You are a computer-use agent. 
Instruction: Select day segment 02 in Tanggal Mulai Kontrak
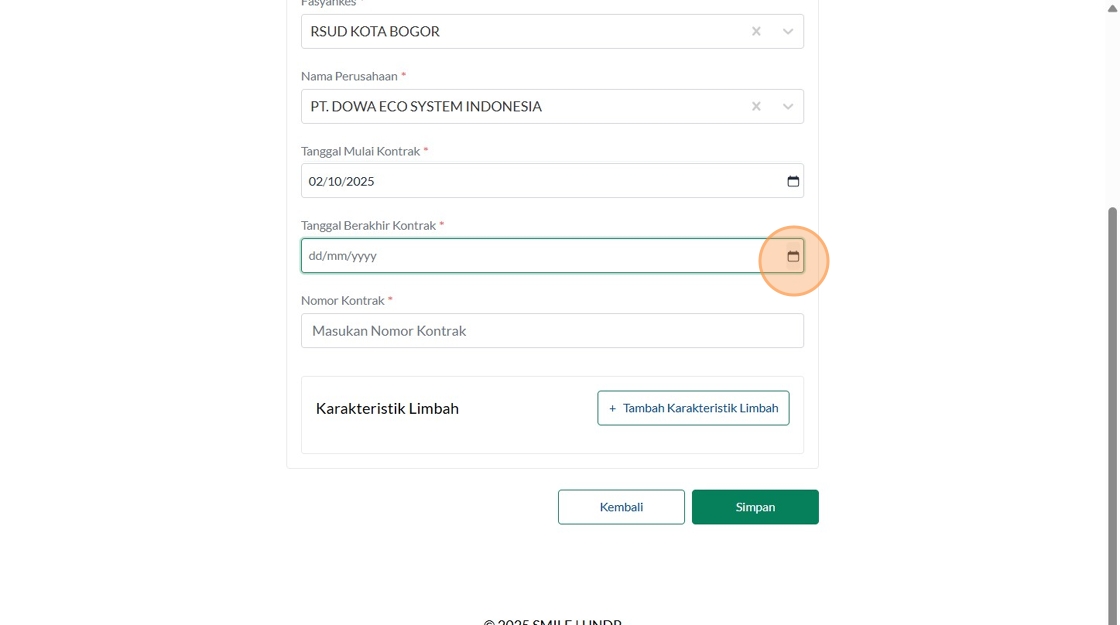coord(316,182)
